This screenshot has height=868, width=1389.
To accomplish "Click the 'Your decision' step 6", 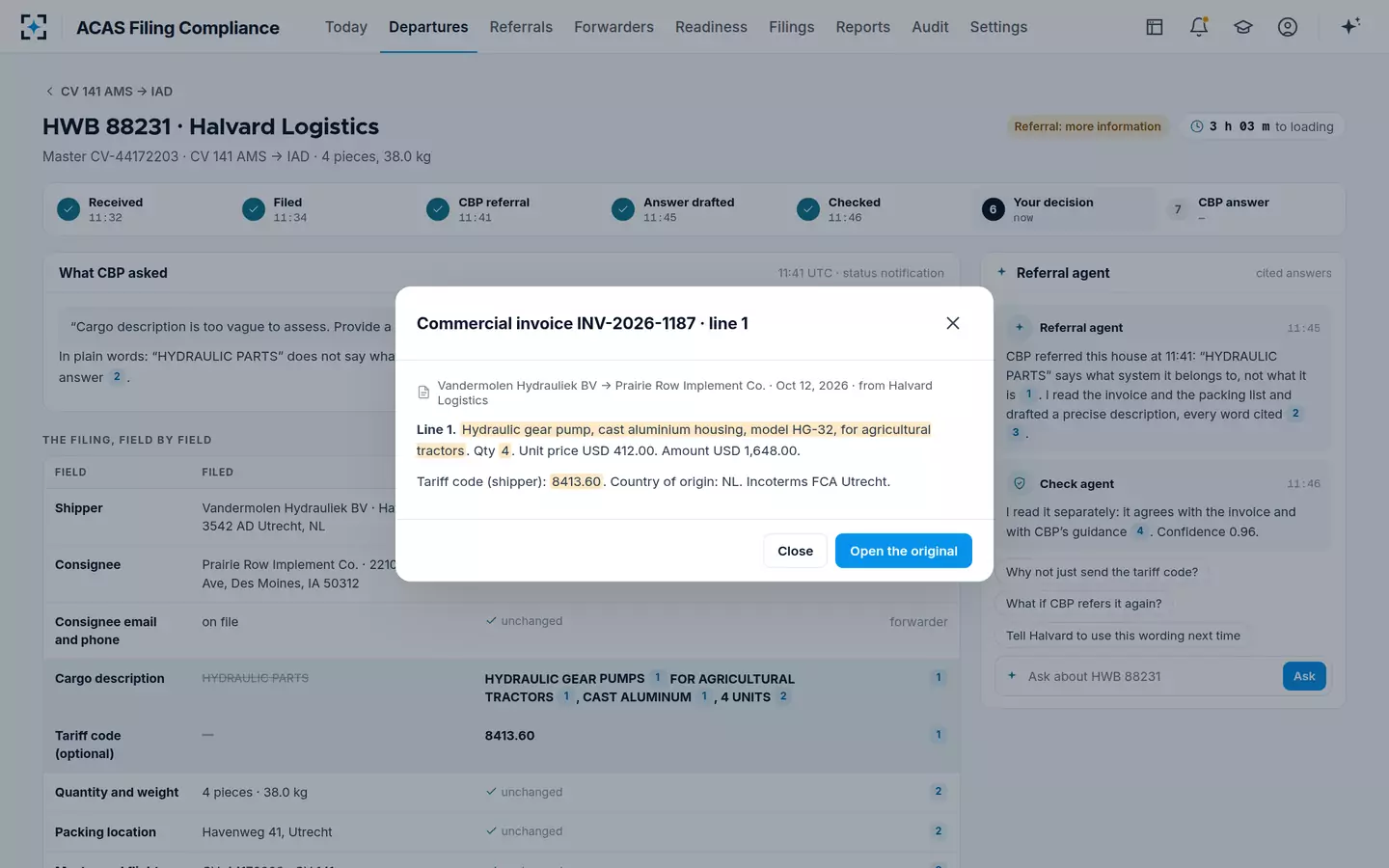I will (x=1065, y=209).
